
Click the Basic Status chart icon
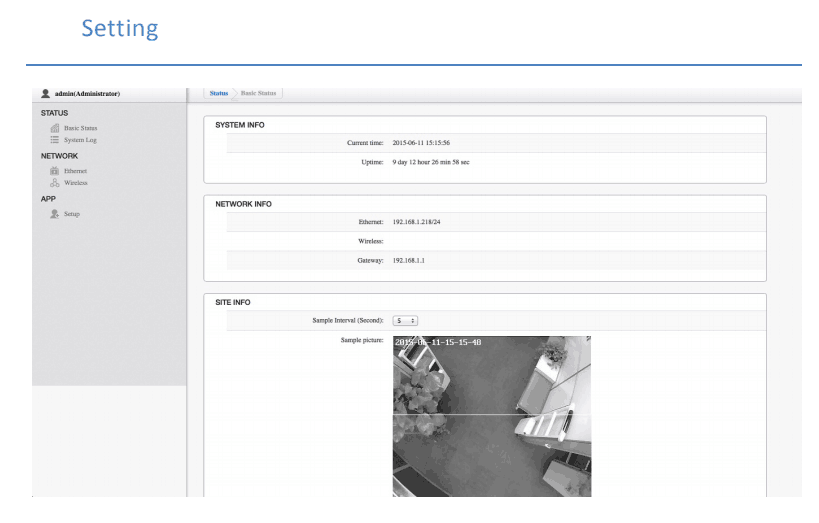[54, 128]
